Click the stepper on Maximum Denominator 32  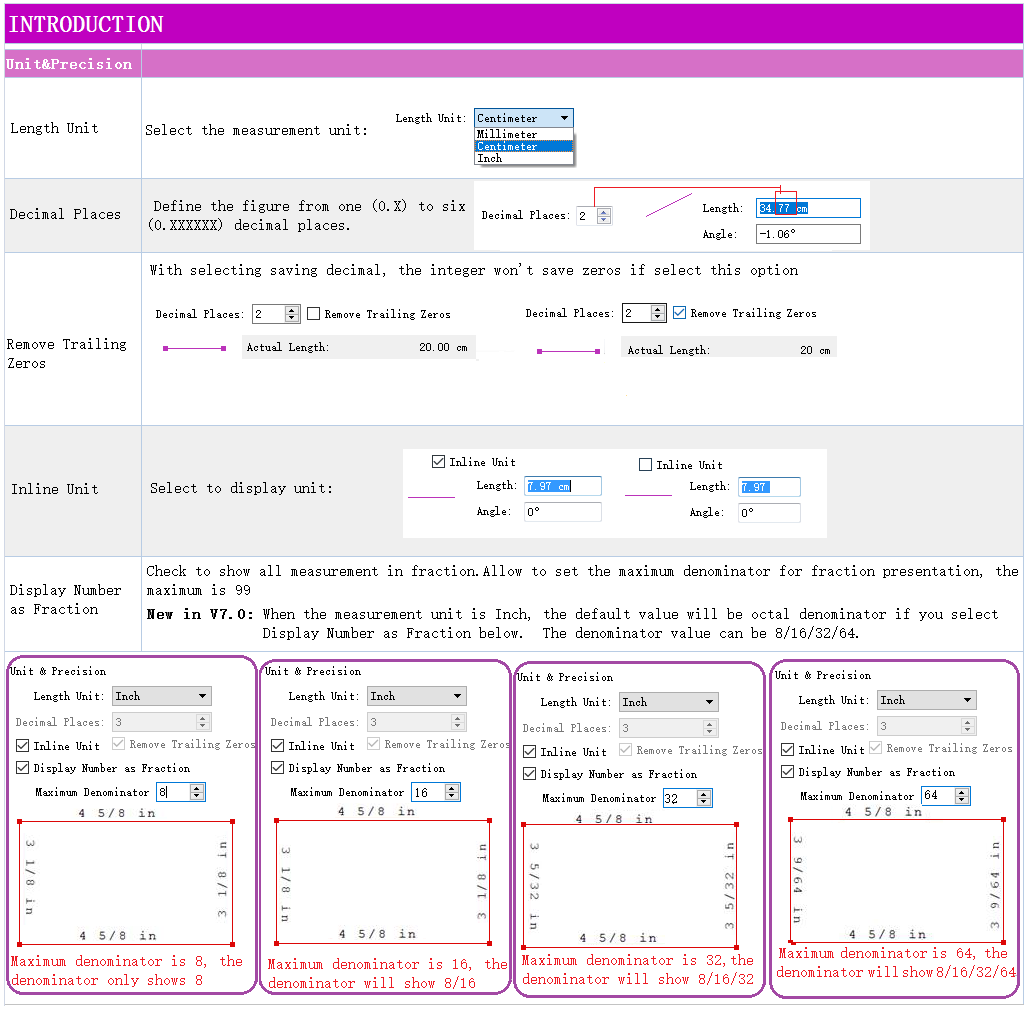pos(704,798)
